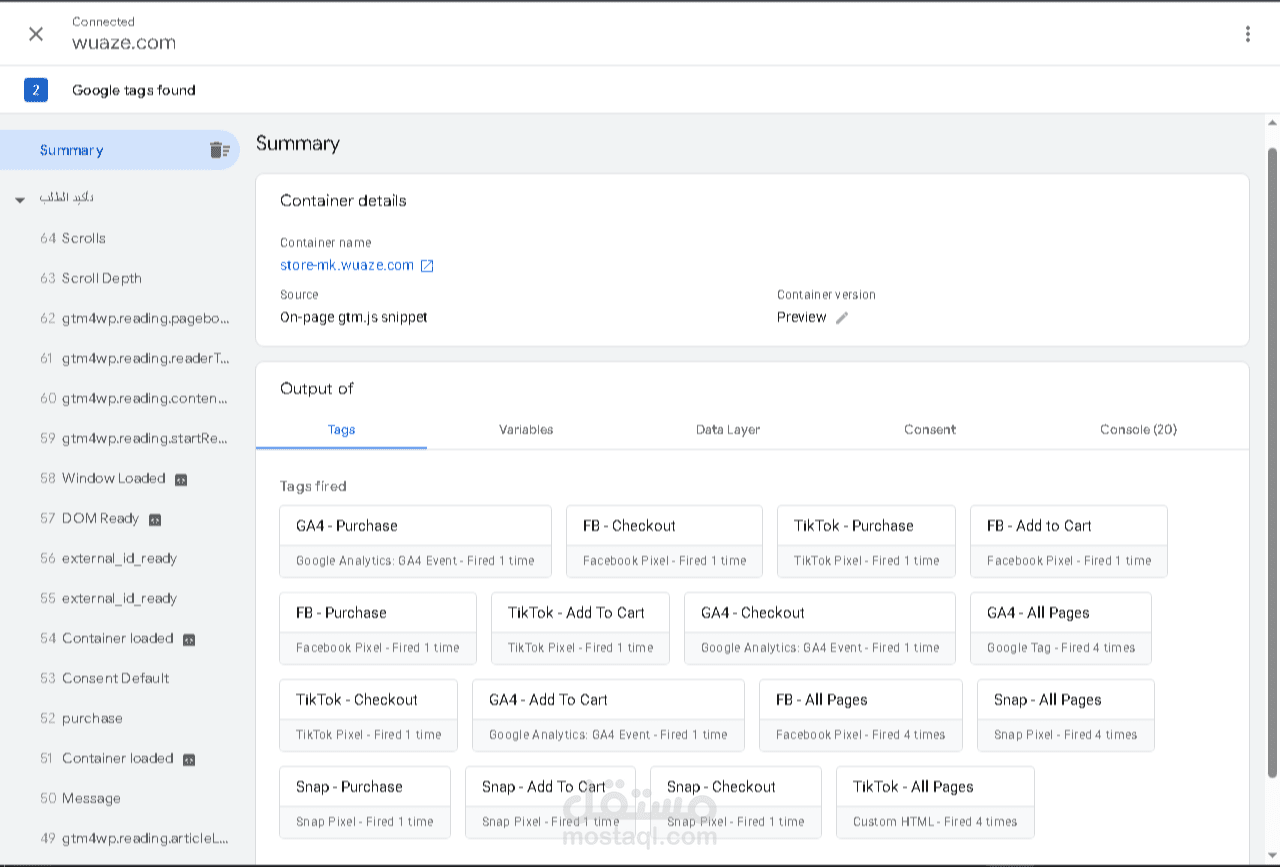Close the Tag Assistant debug panel

click(x=36, y=34)
